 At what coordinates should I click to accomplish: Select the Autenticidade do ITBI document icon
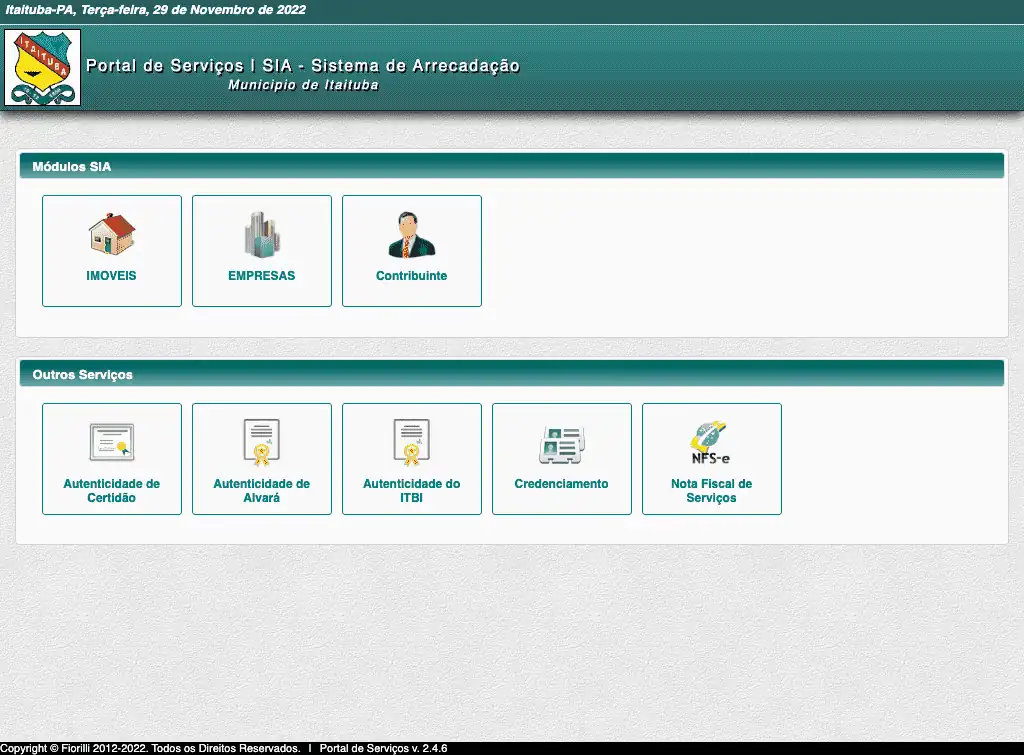pyautogui.click(x=412, y=442)
